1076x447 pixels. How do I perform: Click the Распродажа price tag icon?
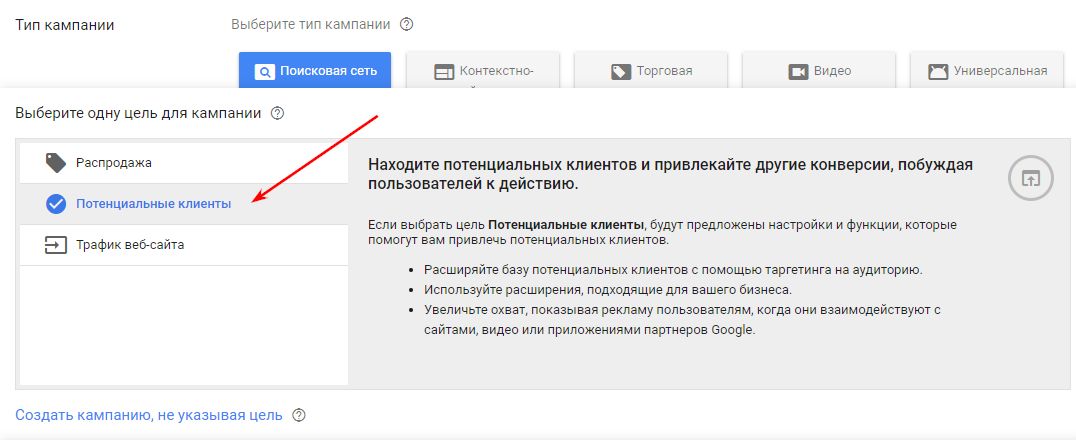pyautogui.click(x=56, y=163)
